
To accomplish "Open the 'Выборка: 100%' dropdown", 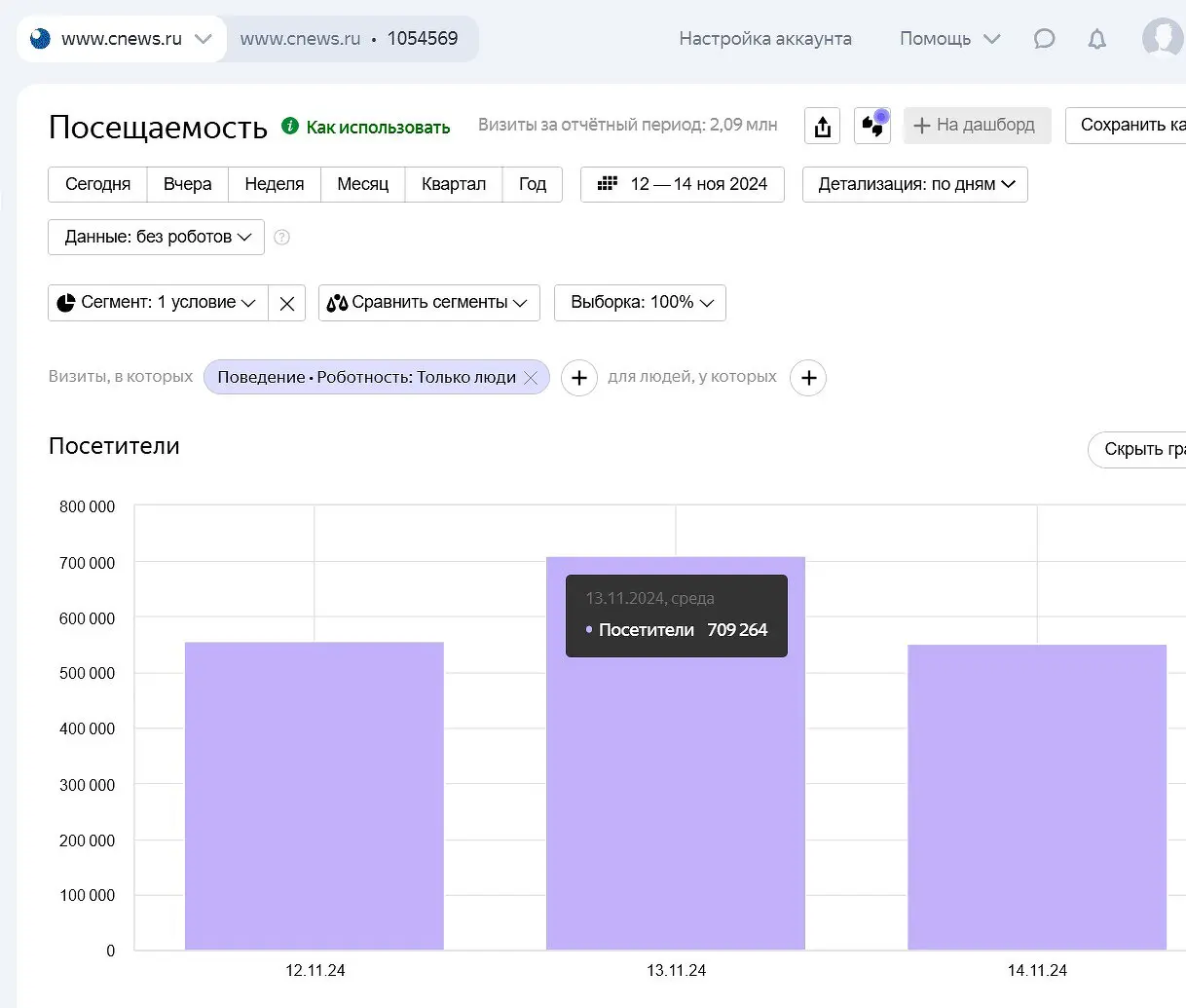I will point(640,303).
